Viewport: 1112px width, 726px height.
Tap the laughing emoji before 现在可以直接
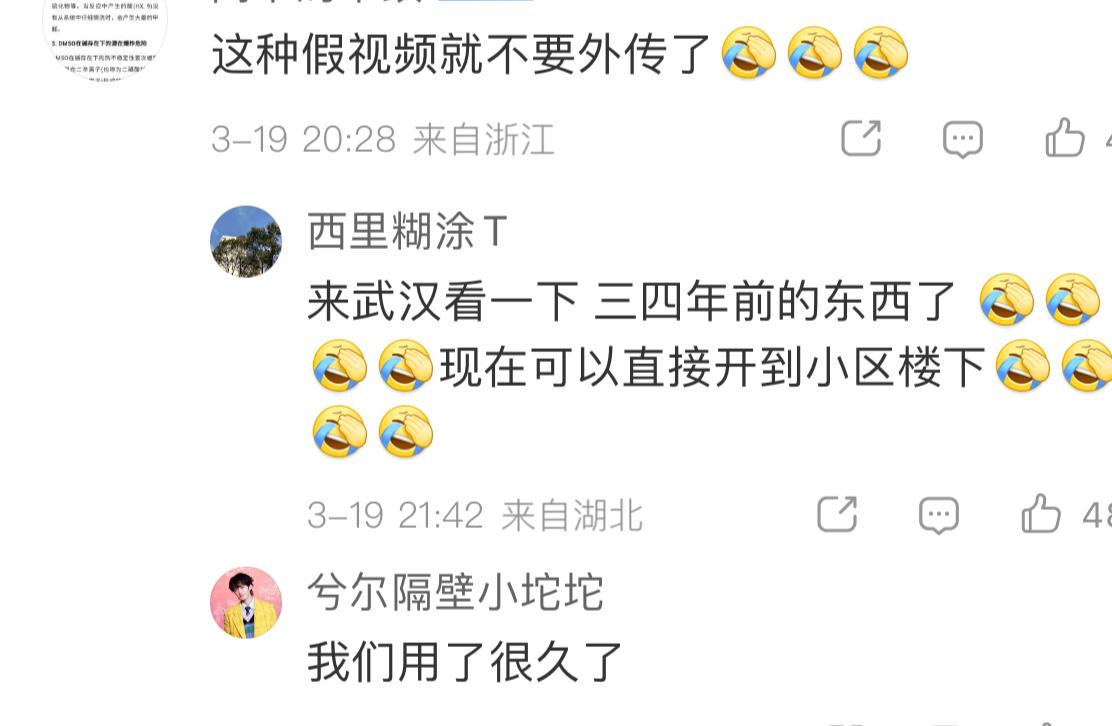click(406, 366)
